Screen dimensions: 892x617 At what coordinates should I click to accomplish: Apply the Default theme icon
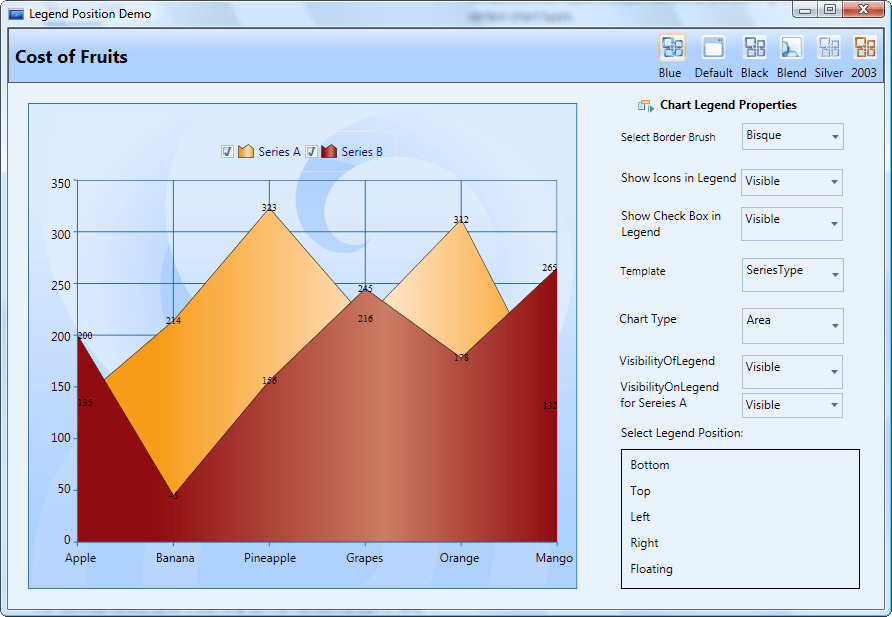[713, 48]
